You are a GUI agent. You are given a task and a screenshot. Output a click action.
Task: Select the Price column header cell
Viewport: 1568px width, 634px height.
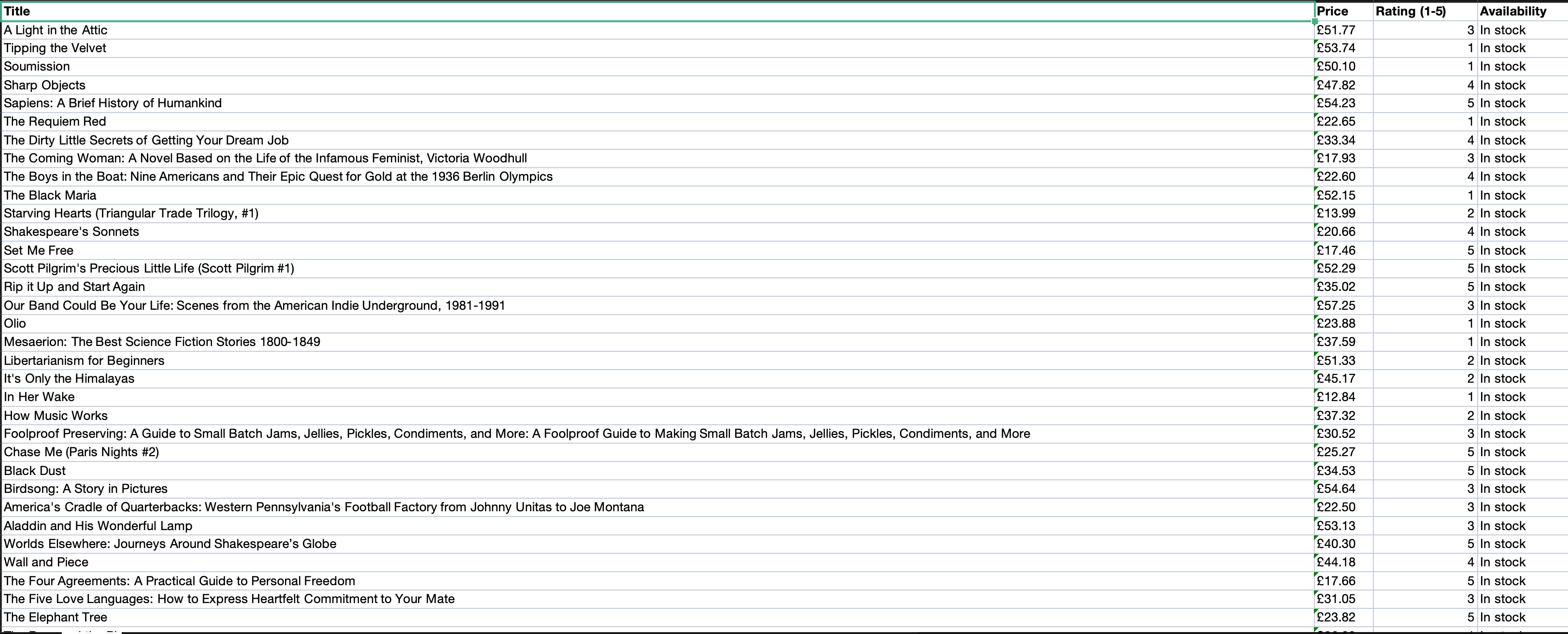point(1343,12)
